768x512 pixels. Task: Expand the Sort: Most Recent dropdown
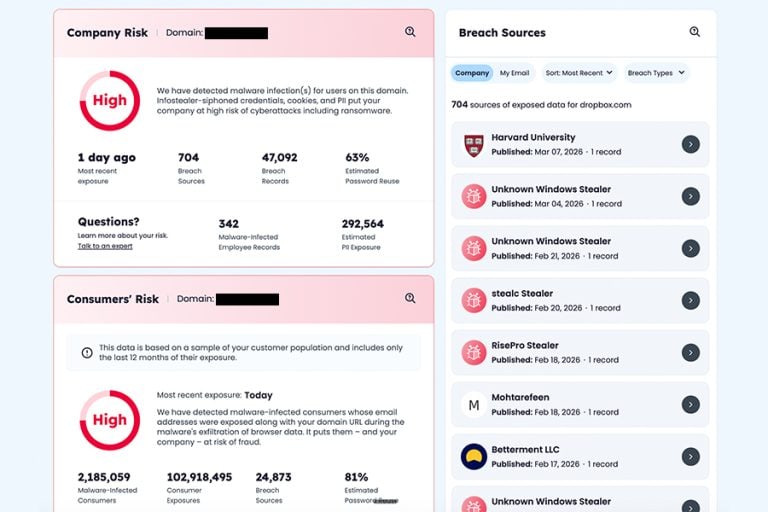(579, 73)
